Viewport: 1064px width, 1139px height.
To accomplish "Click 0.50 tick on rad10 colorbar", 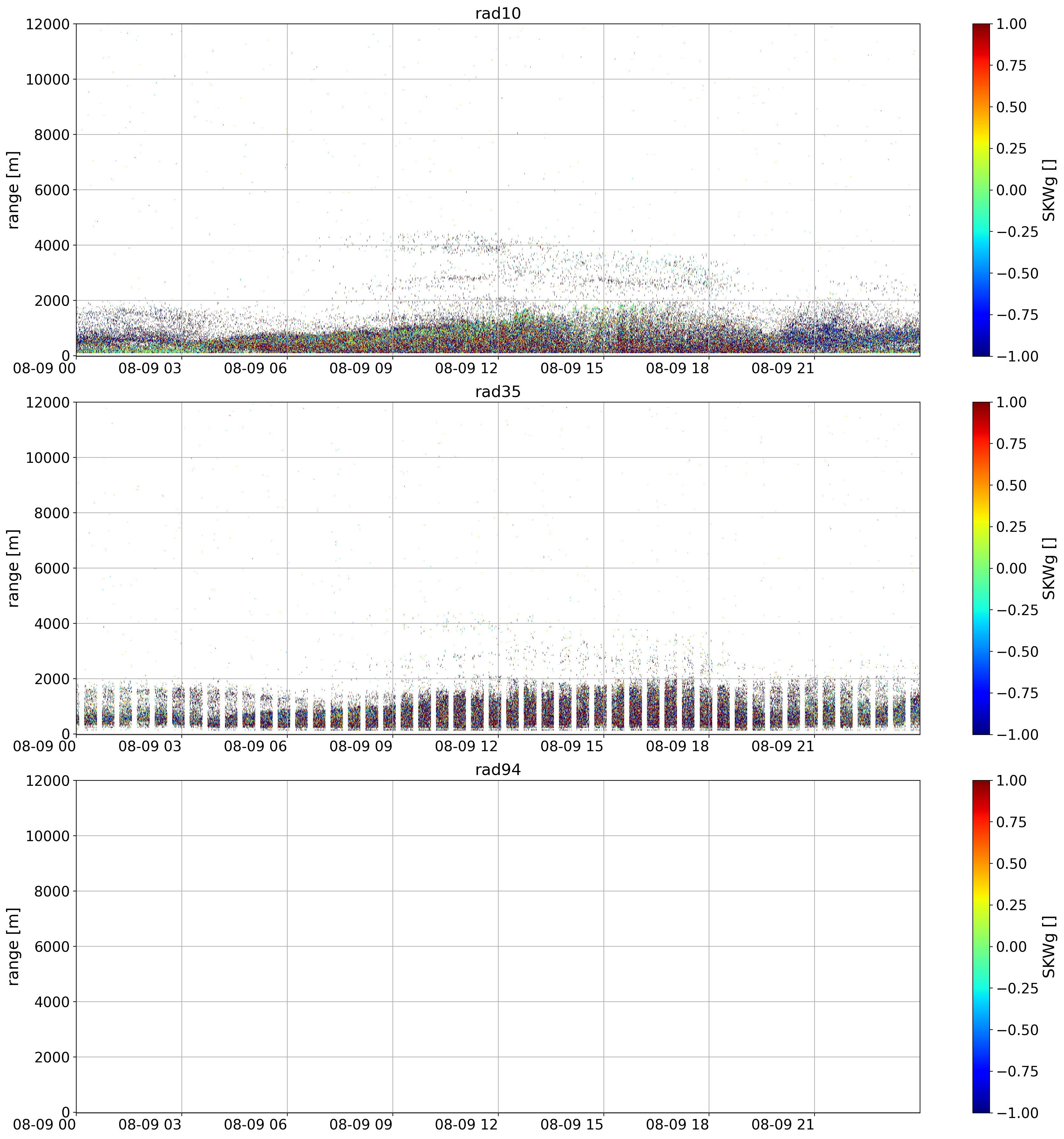I will pyautogui.click(x=1011, y=107).
